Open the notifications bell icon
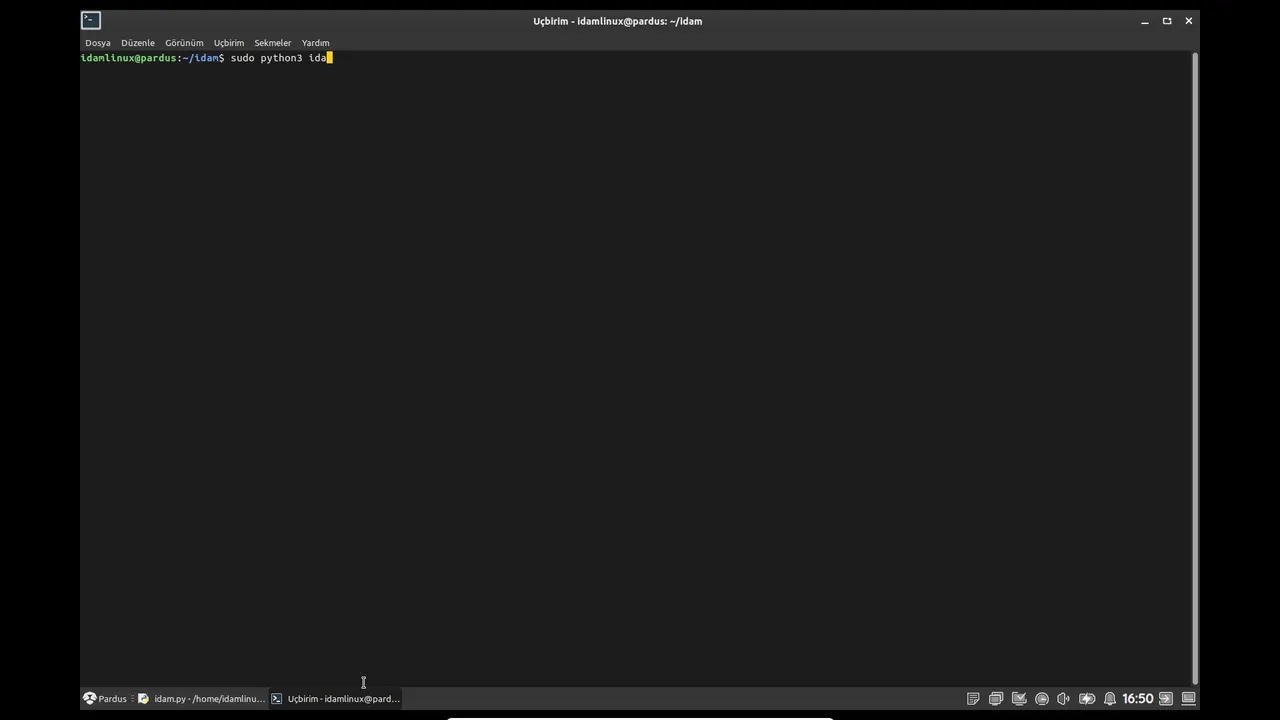1280x720 pixels. 1110,699
